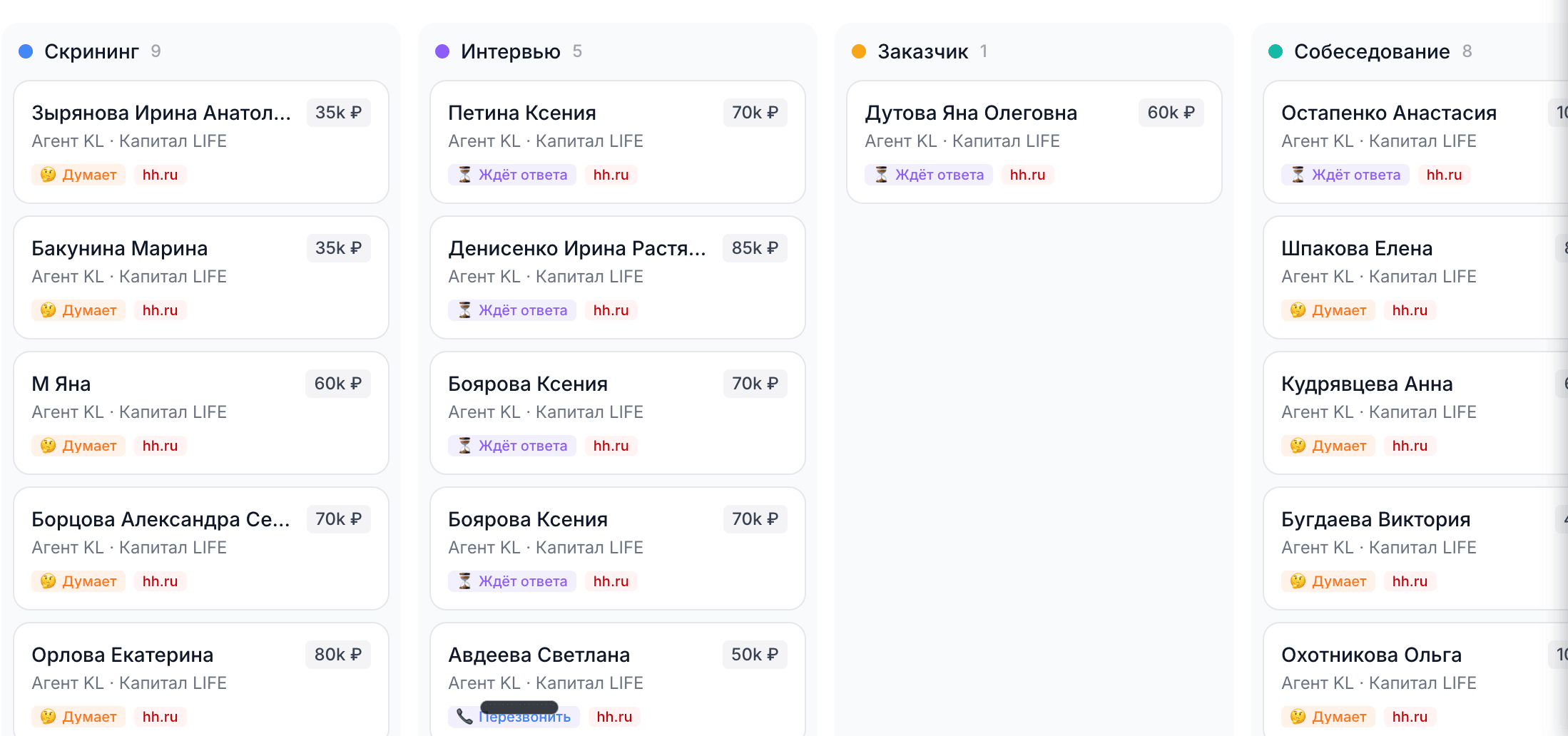
Task: Click 70k ₽ badge on Борцова Александра card
Action: click(339, 519)
